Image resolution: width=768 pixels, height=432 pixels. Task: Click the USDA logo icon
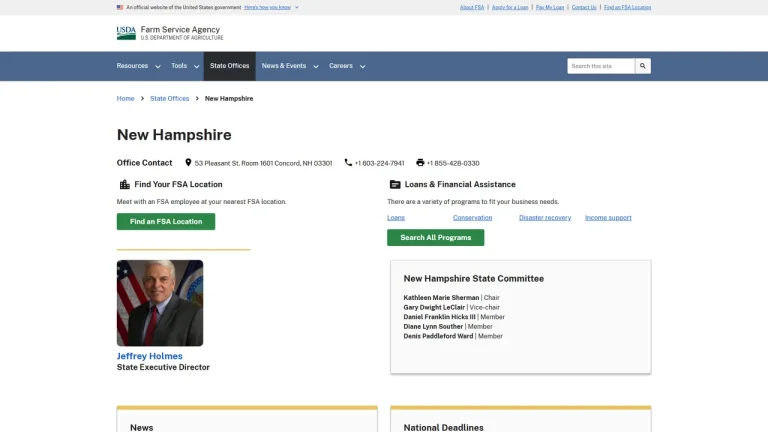point(126,33)
